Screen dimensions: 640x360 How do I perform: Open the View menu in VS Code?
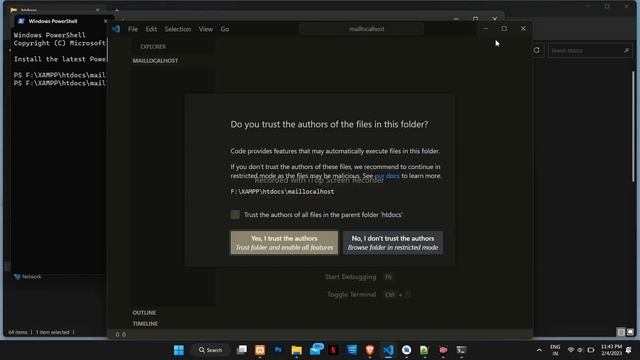coord(205,29)
